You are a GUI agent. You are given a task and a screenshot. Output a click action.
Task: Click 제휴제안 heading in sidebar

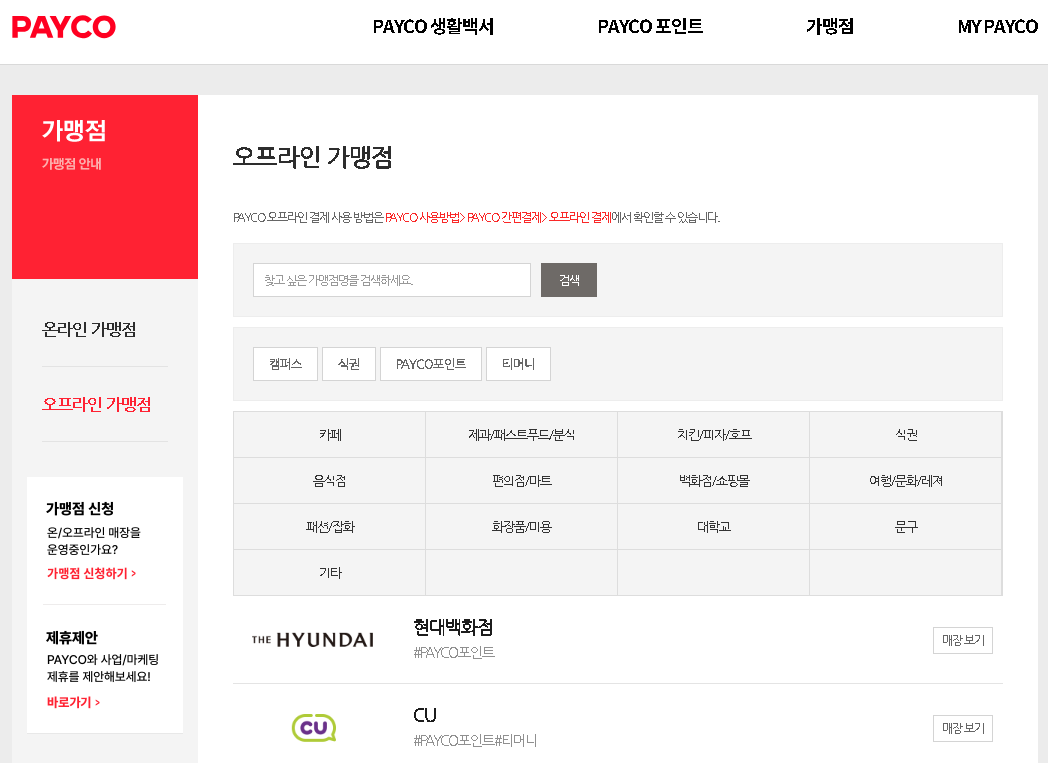pos(72,637)
